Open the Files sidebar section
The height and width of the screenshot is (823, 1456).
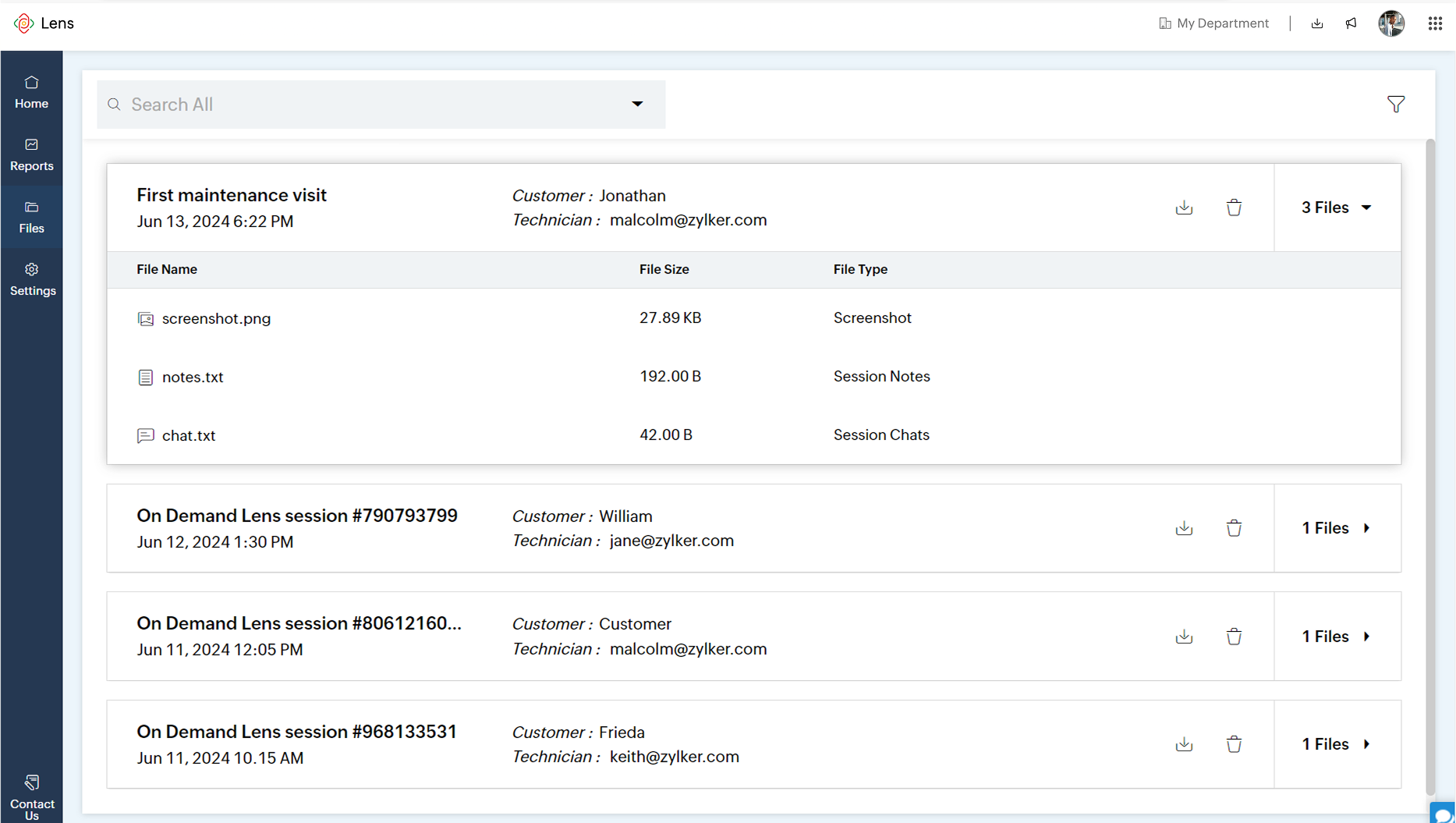31,217
